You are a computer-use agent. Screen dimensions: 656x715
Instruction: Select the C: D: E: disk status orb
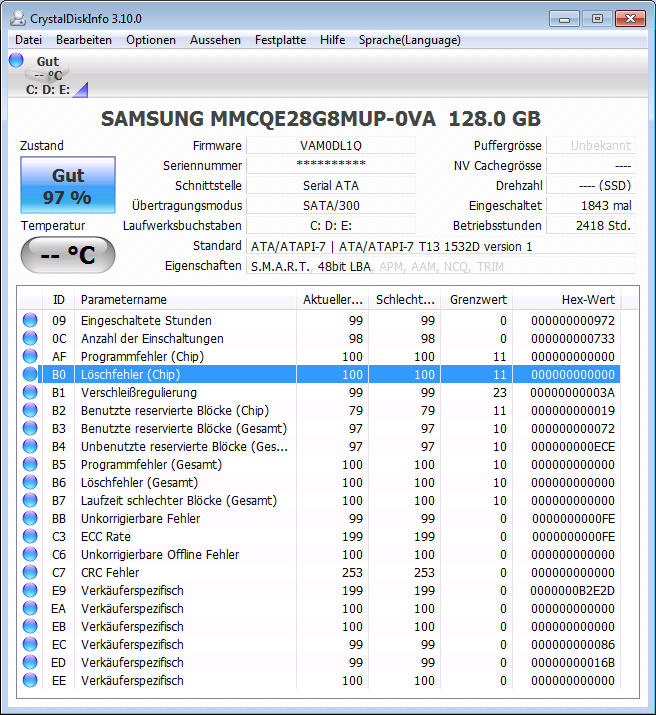point(16,60)
